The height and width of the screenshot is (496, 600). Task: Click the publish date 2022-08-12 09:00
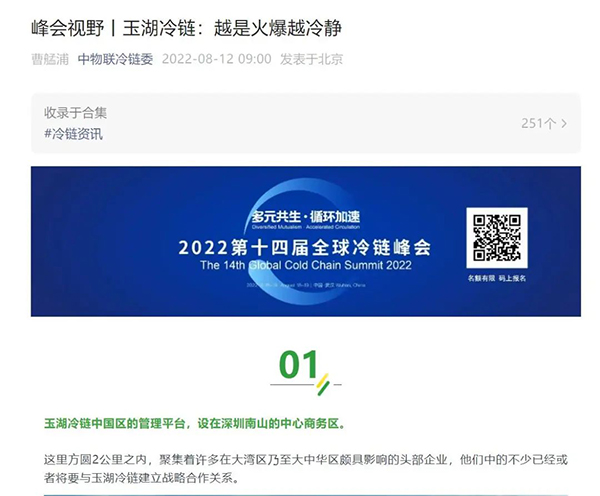click(x=217, y=59)
